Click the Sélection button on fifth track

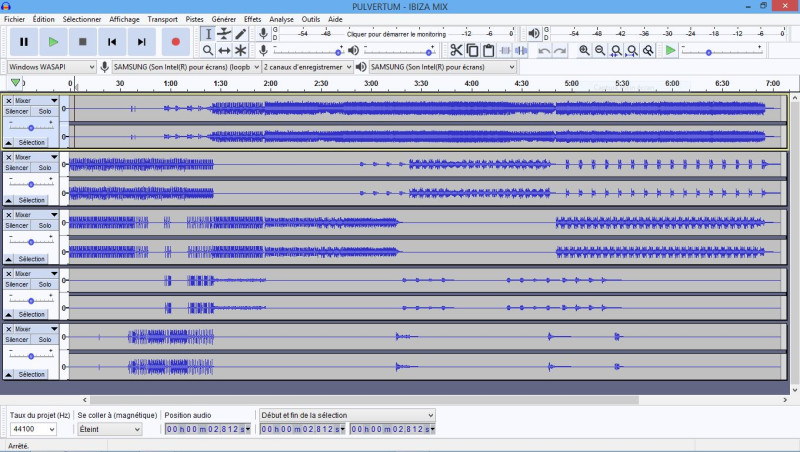(31, 374)
